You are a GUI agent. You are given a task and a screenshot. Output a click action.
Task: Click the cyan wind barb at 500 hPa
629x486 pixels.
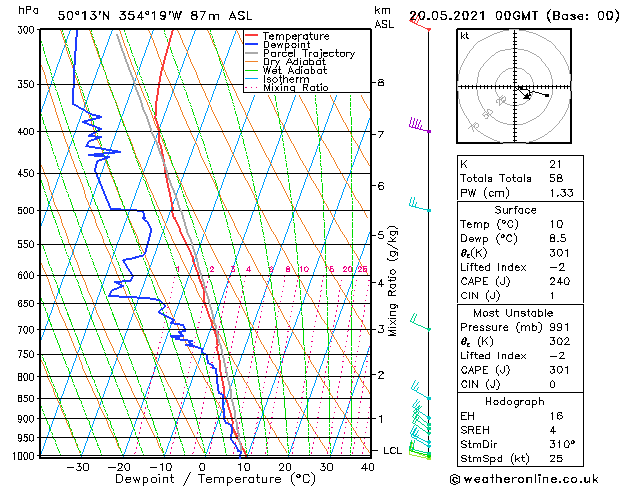tap(420, 205)
